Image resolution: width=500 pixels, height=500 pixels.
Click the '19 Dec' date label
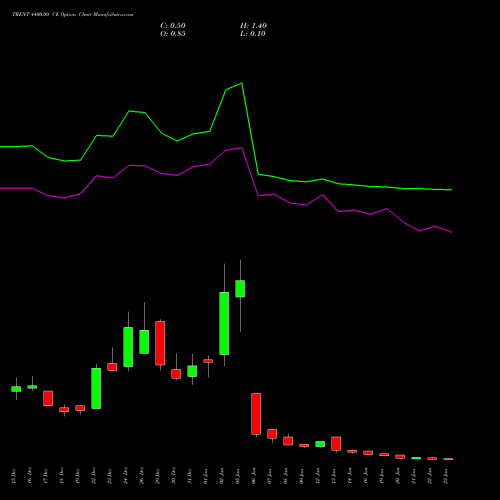(77, 476)
